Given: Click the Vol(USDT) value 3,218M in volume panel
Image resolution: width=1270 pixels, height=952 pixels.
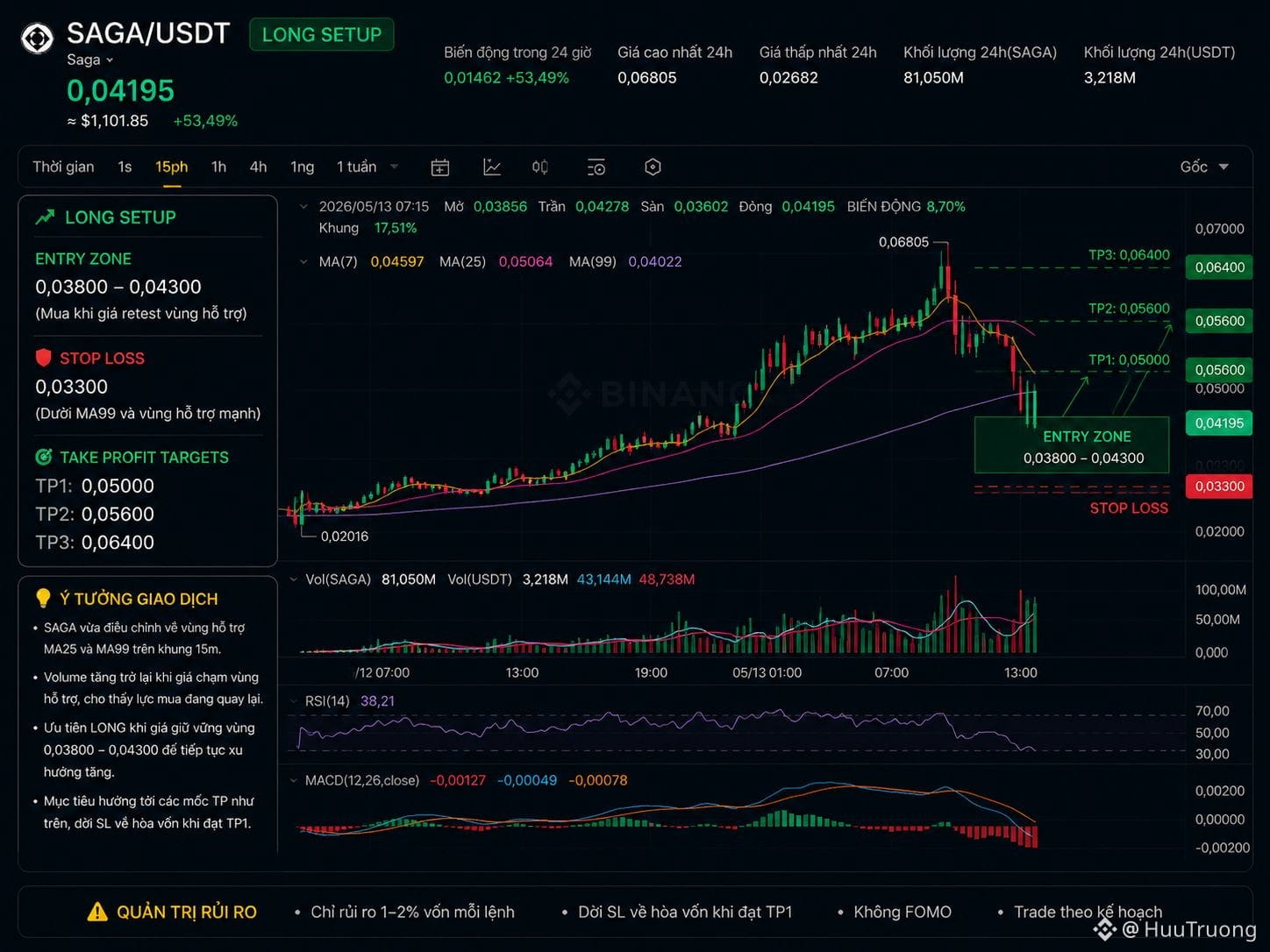Looking at the screenshot, I should pos(545,579).
